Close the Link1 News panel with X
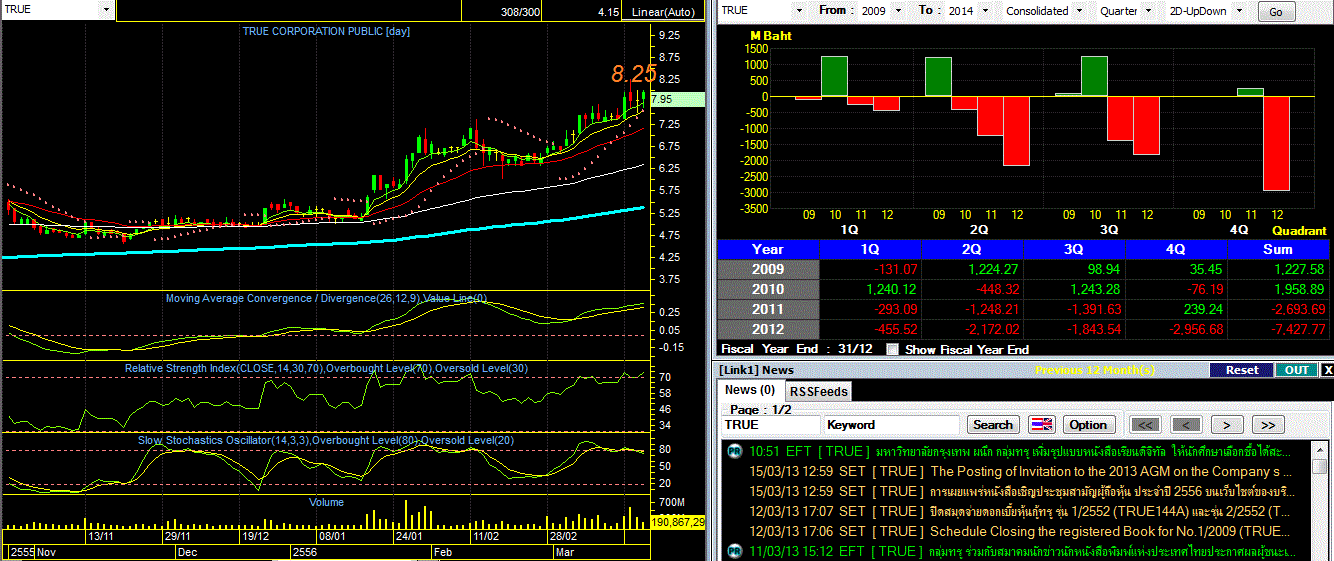1334x561 pixels. click(x=1327, y=370)
